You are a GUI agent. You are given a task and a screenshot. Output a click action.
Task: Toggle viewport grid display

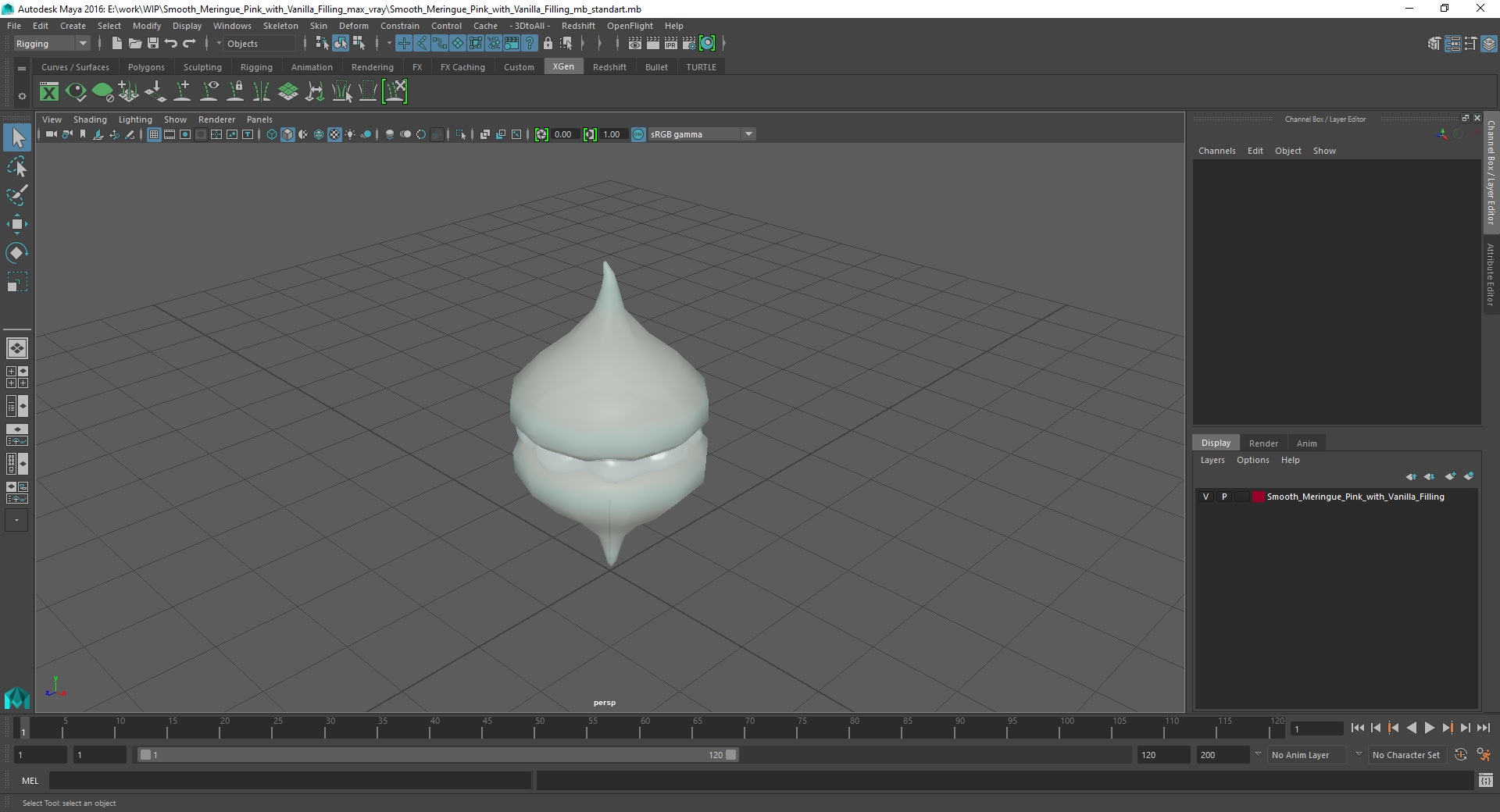(x=154, y=134)
